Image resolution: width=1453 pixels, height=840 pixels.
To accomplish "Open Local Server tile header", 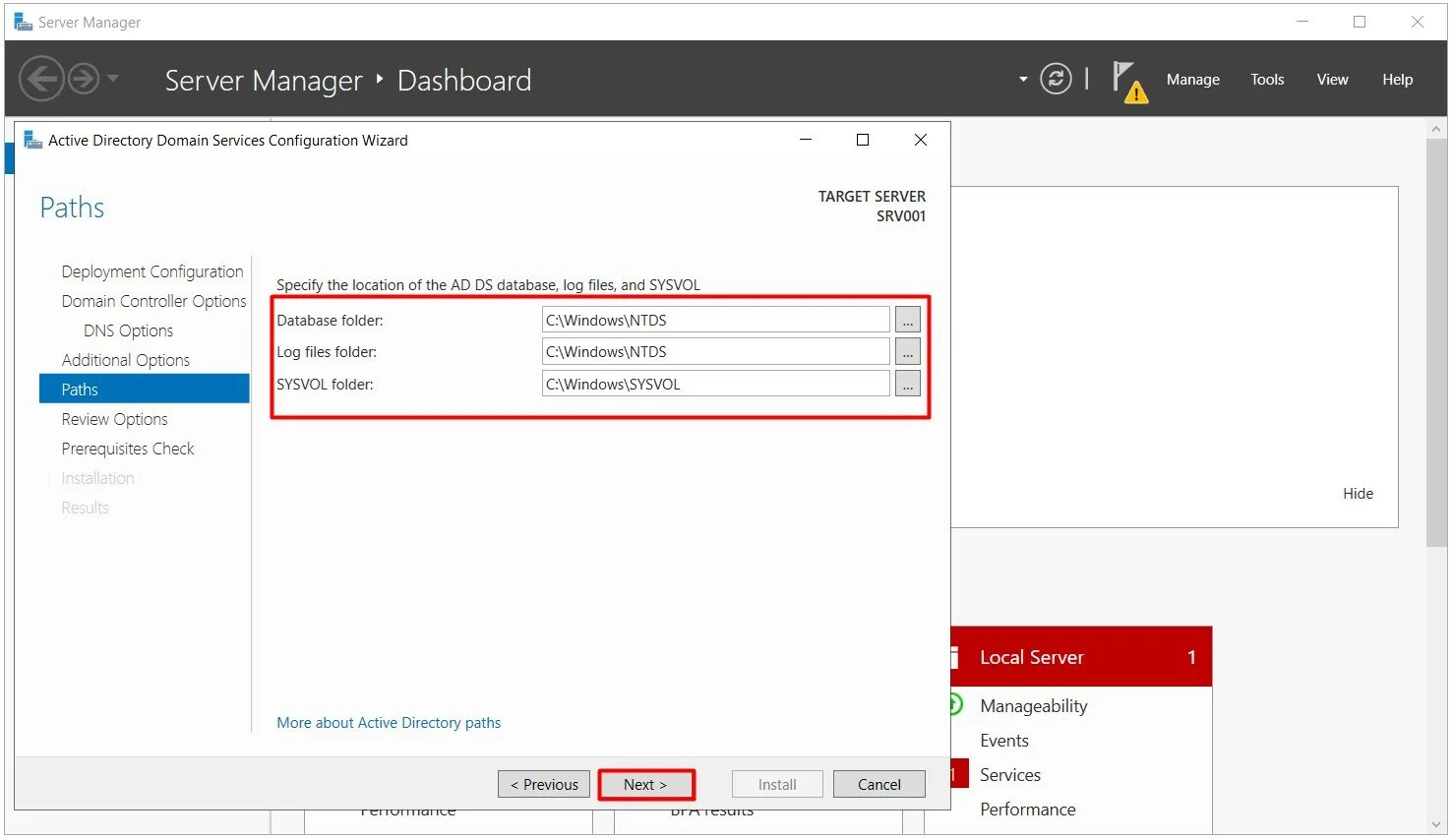I will click(1080, 657).
